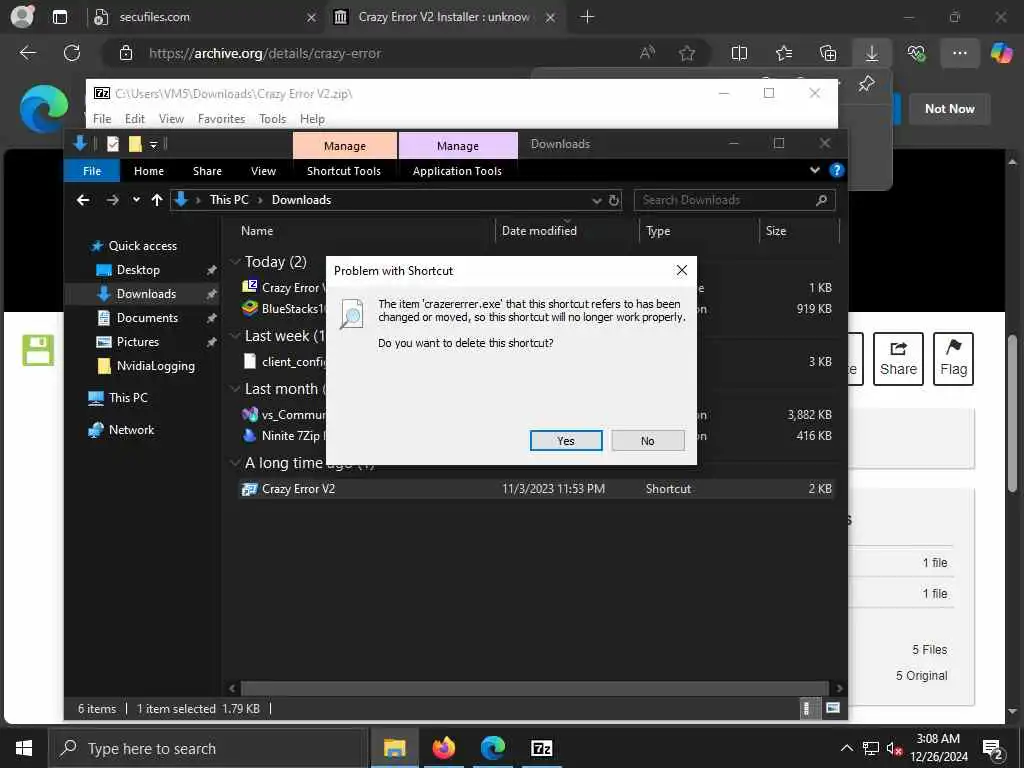Open recent locations dropdown in Explorer
Image resolution: width=1024 pixels, height=768 pixels.
coord(136,200)
